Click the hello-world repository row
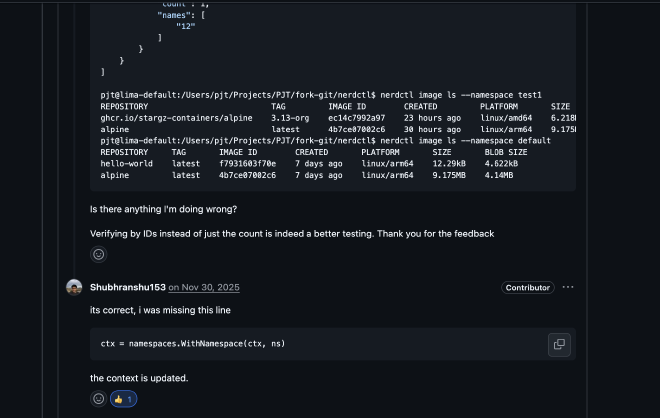660x418 pixels. (127, 163)
